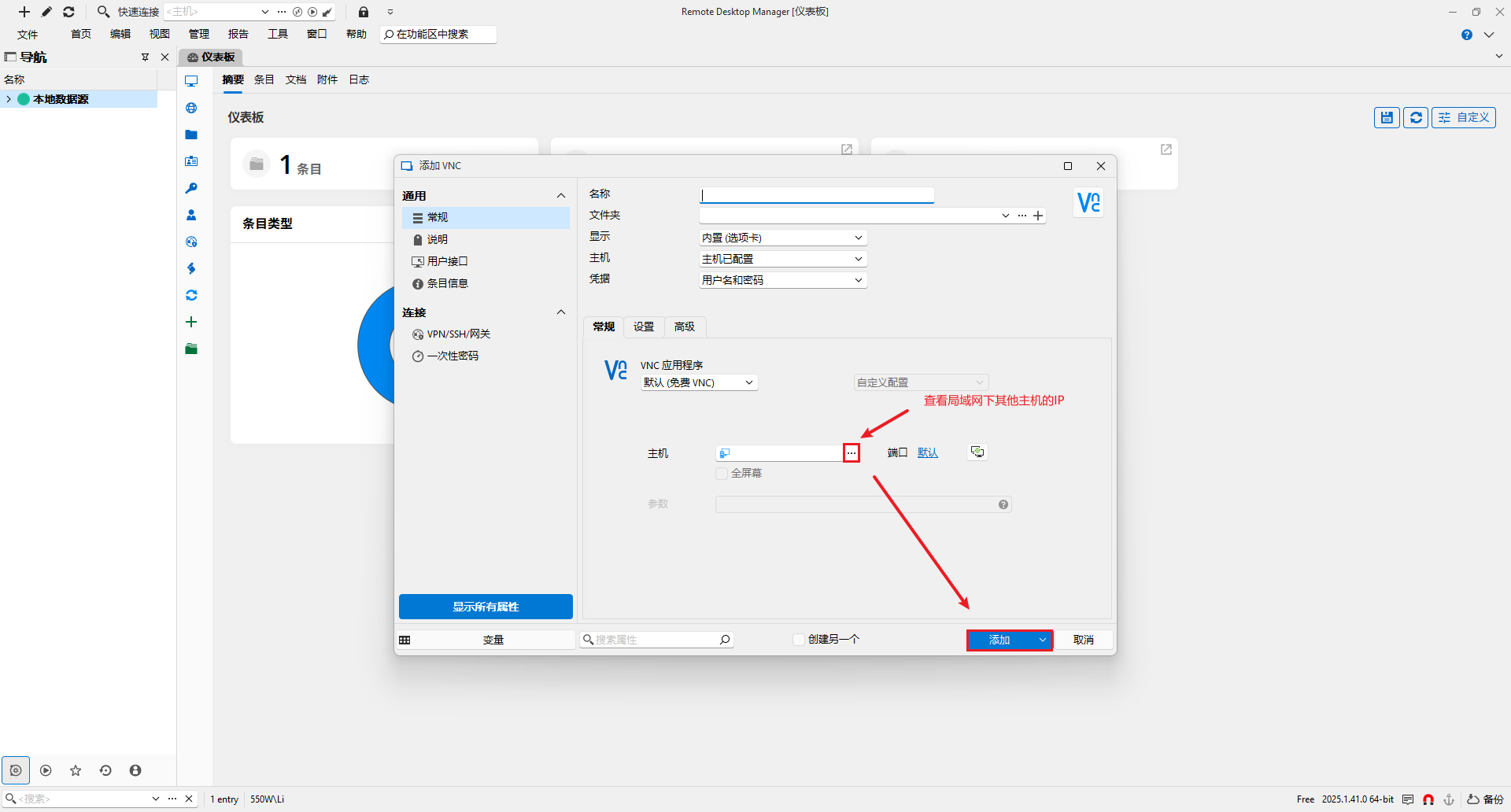Enable the 全屏幕 checkbox
Image resolution: width=1511 pixels, height=812 pixels.
coord(722,473)
